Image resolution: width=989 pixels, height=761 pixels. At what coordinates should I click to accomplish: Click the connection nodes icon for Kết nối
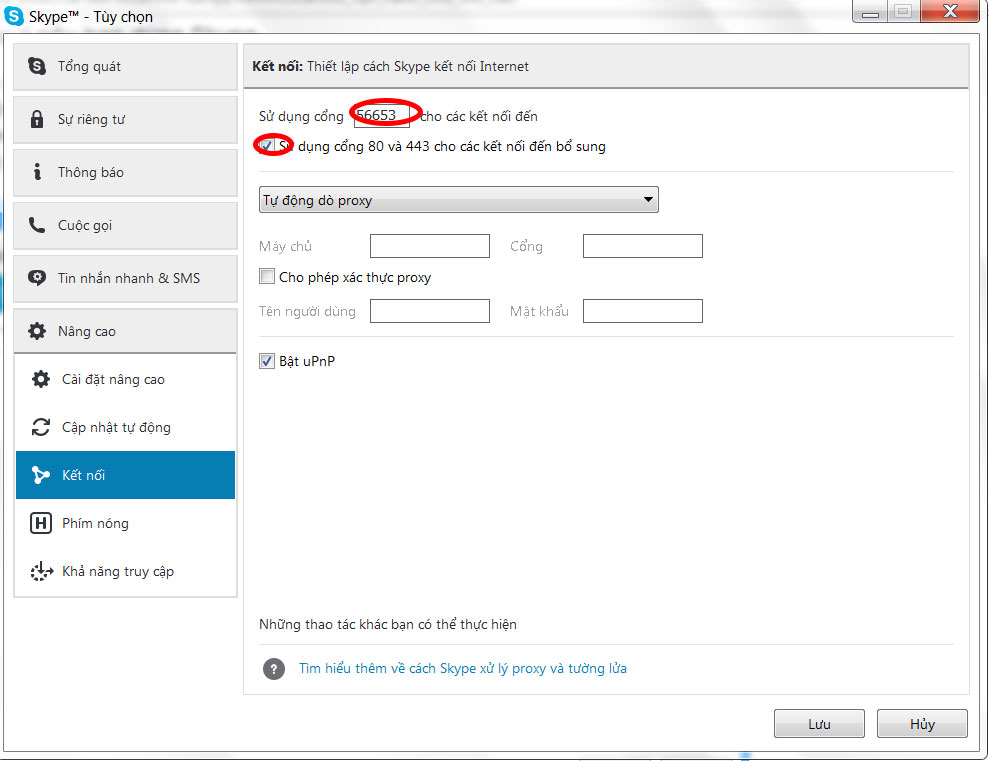click(41, 475)
